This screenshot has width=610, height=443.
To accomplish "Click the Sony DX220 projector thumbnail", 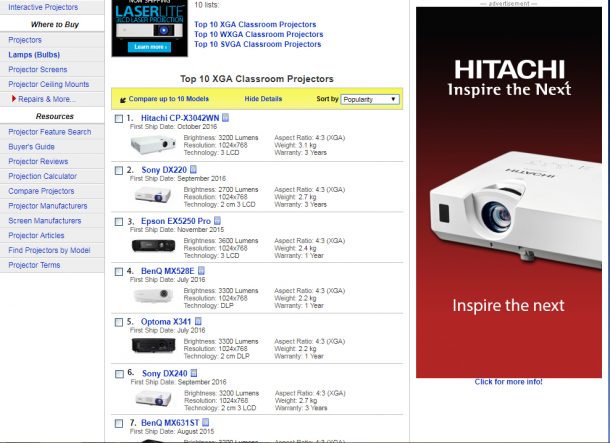I will click(x=151, y=194).
